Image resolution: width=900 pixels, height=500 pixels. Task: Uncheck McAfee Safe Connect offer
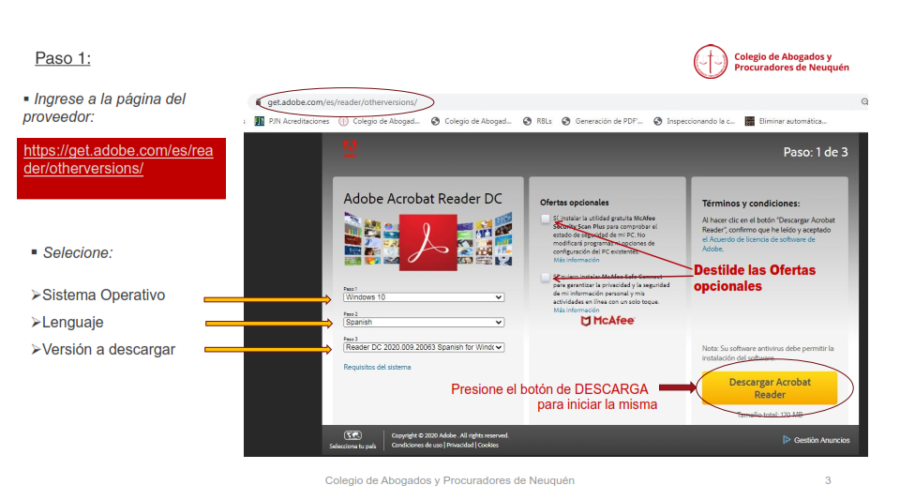click(545, 278)
